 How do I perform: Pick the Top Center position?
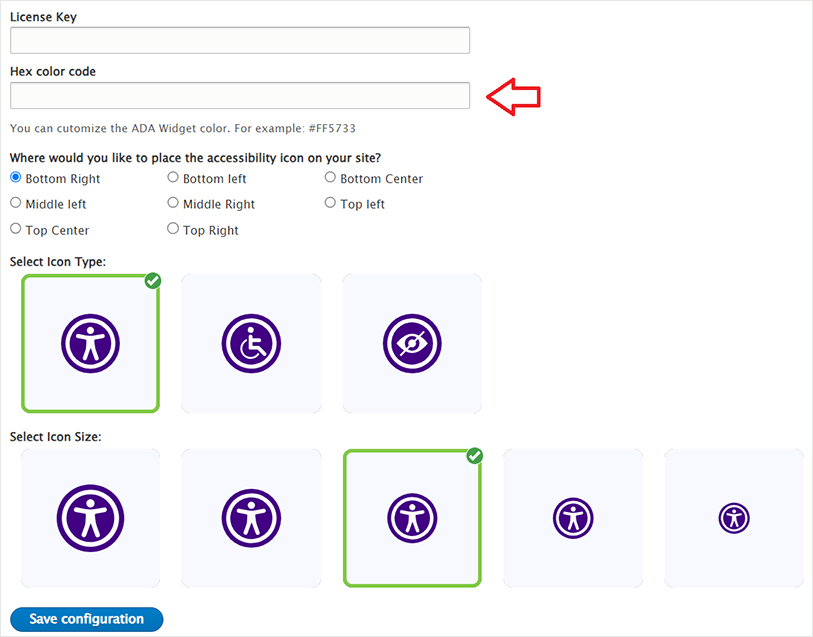[16, 229]
